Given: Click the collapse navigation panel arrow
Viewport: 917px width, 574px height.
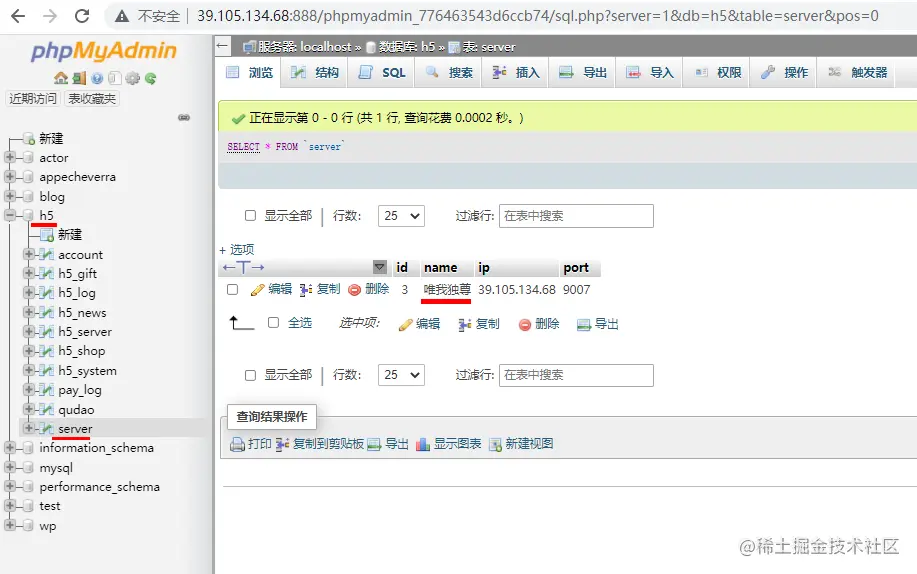Looking at the screenshot, I should [x=222, y=46].
